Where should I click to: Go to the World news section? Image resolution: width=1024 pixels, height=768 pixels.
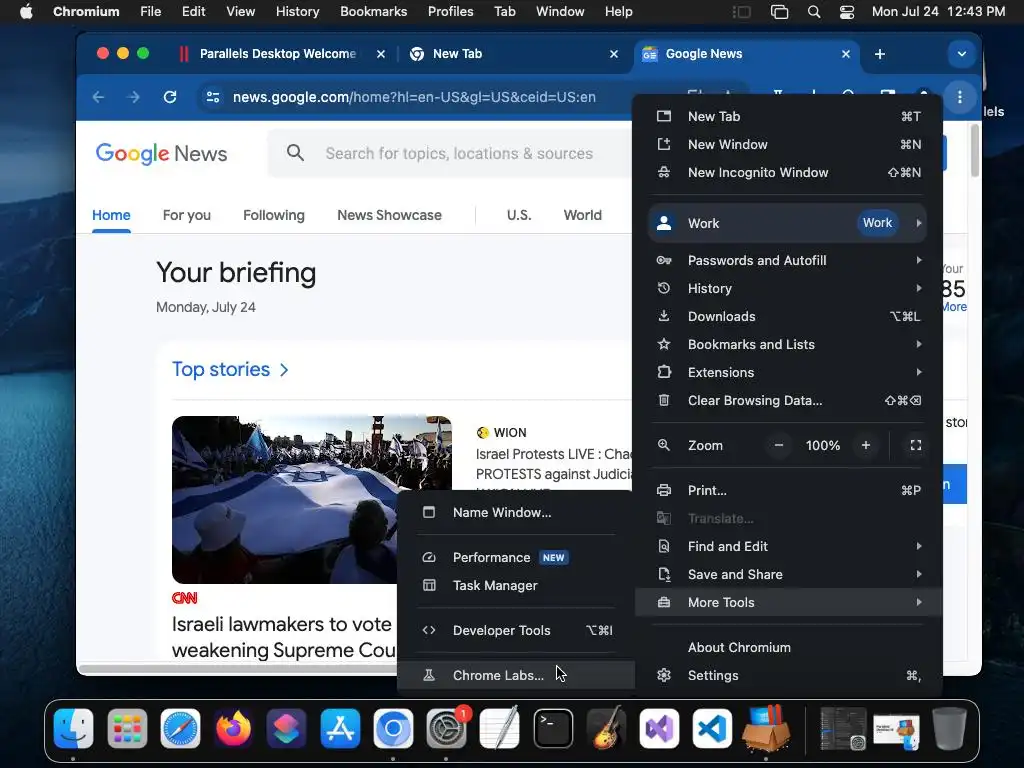click(583, 216)
